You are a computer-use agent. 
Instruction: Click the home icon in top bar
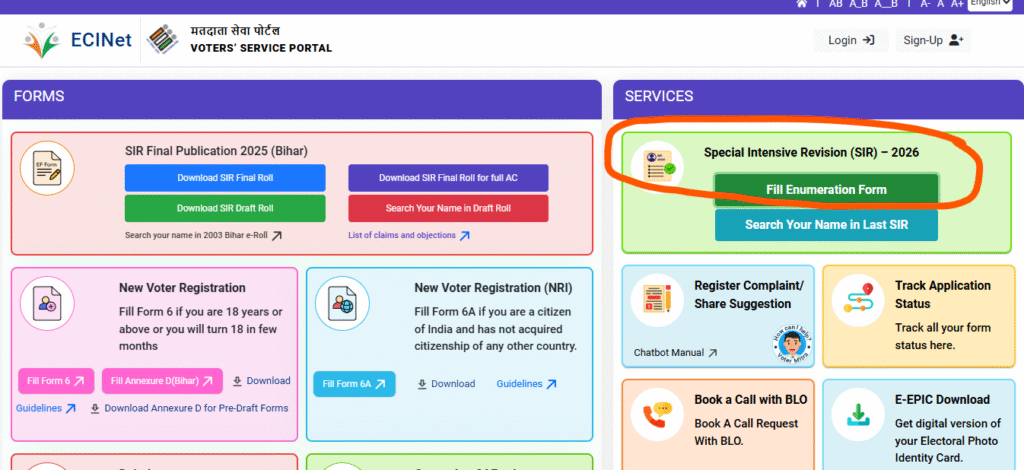click(x=802, y=4)
